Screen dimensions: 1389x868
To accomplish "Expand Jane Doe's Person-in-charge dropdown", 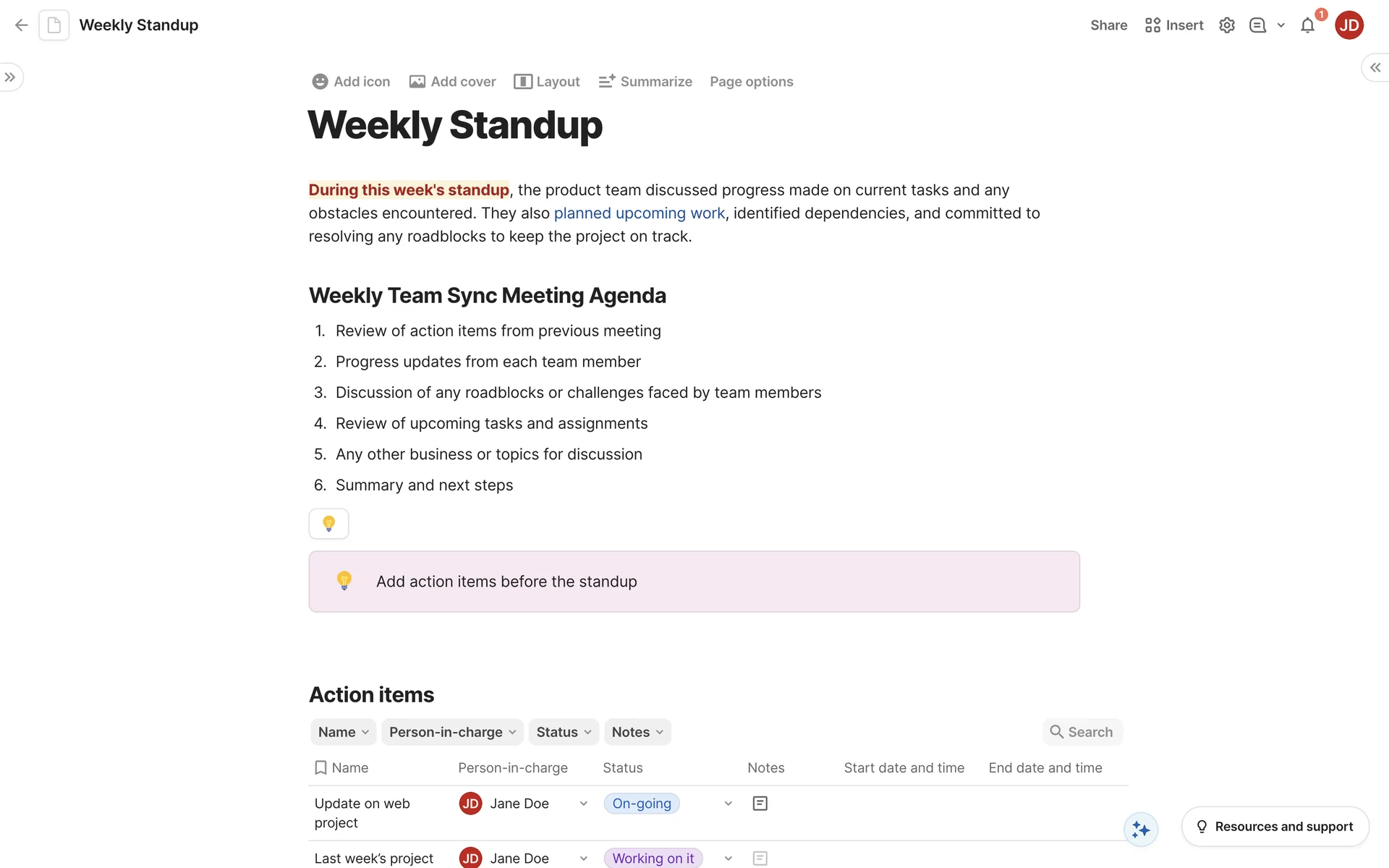I will 583,803.
